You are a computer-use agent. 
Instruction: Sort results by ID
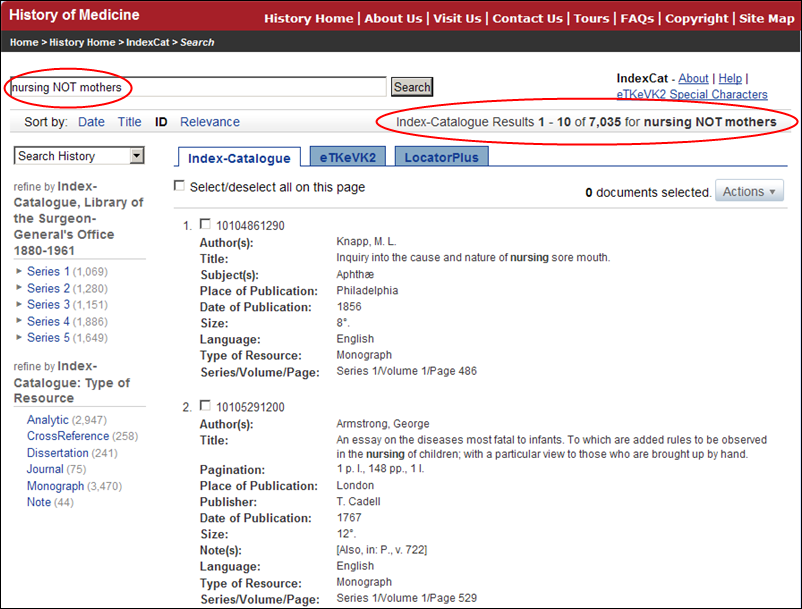[x=161, y=122]
